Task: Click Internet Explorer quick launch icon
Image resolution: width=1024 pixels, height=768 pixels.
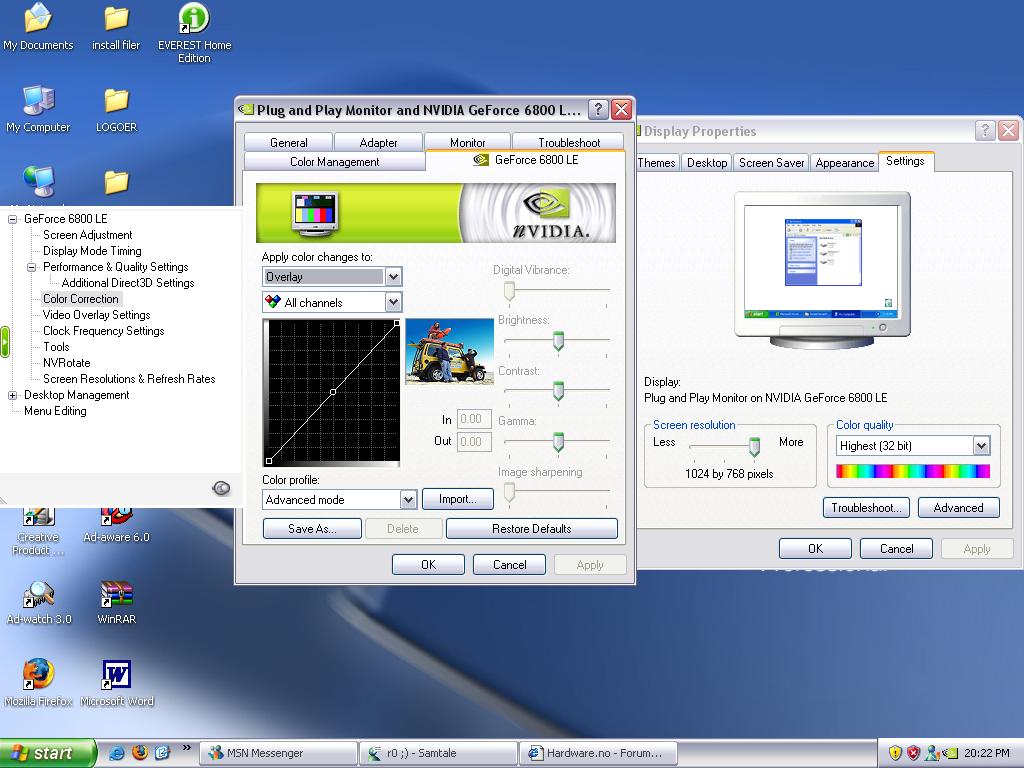Action: (118, 752)
